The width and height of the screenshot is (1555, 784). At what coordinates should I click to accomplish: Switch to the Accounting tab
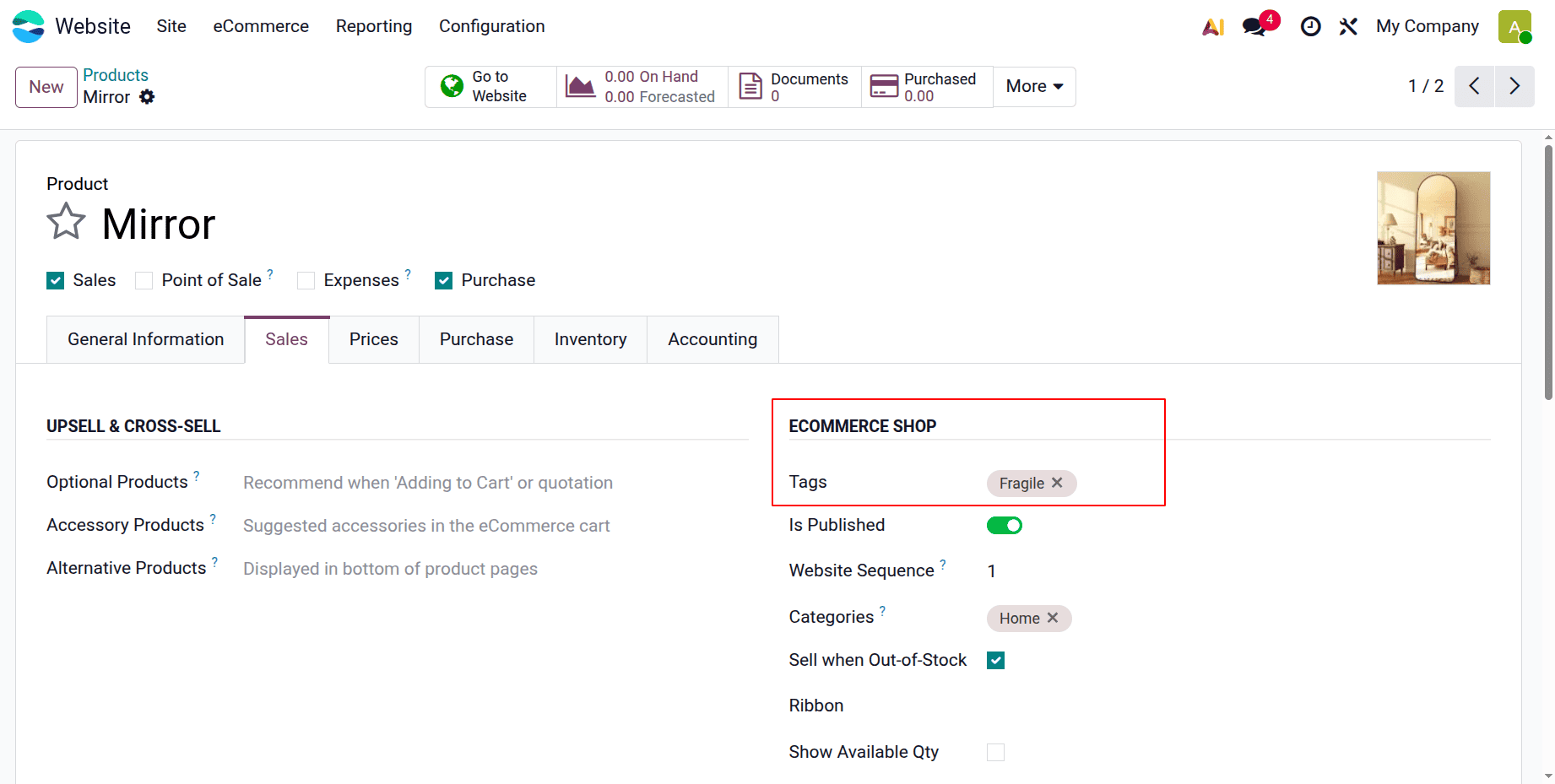click(x=713, y=339)
